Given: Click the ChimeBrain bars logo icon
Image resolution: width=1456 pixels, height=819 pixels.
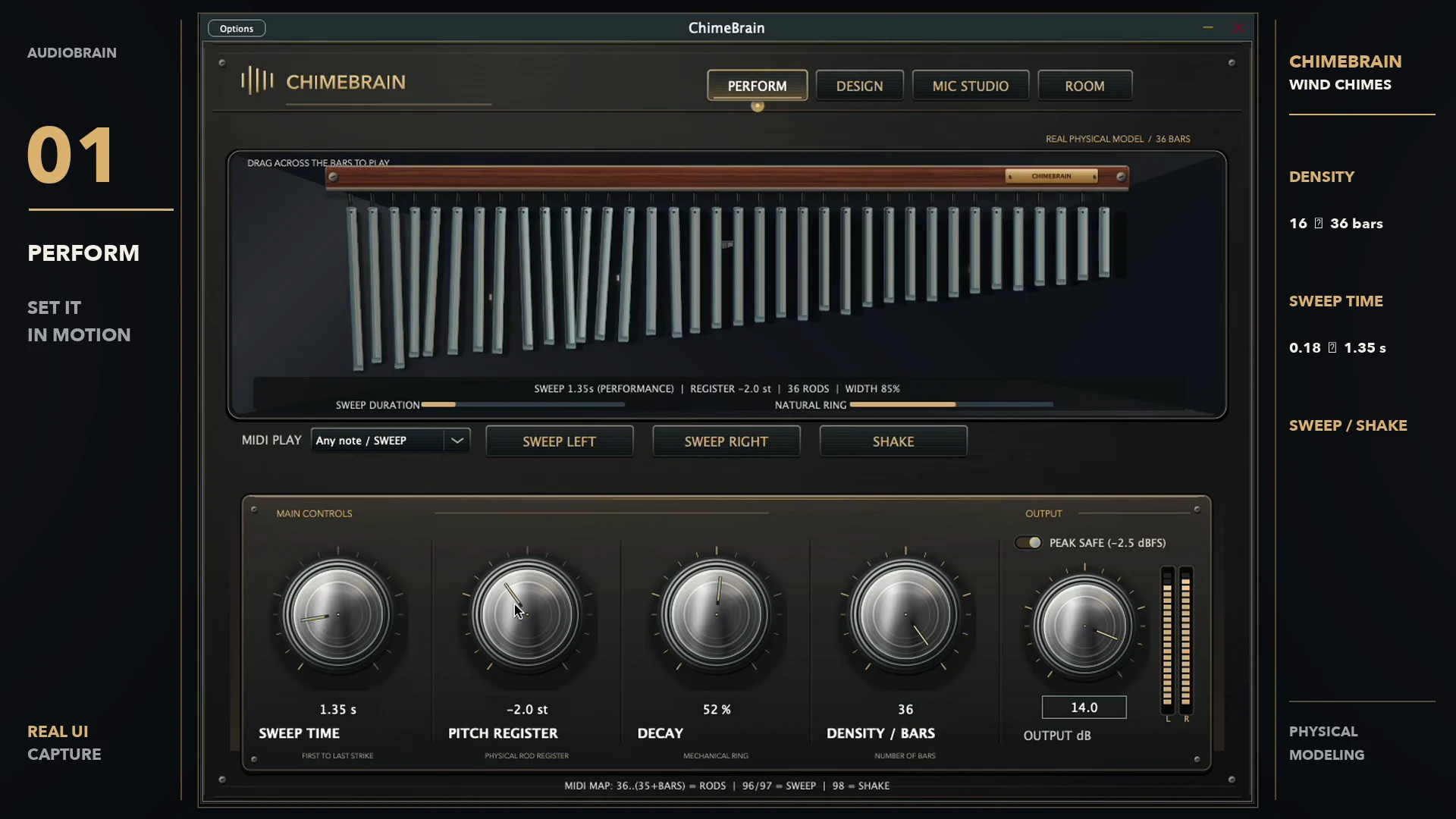Looking at the screenshot, I should pyautogui.click(x=257, y=80).
